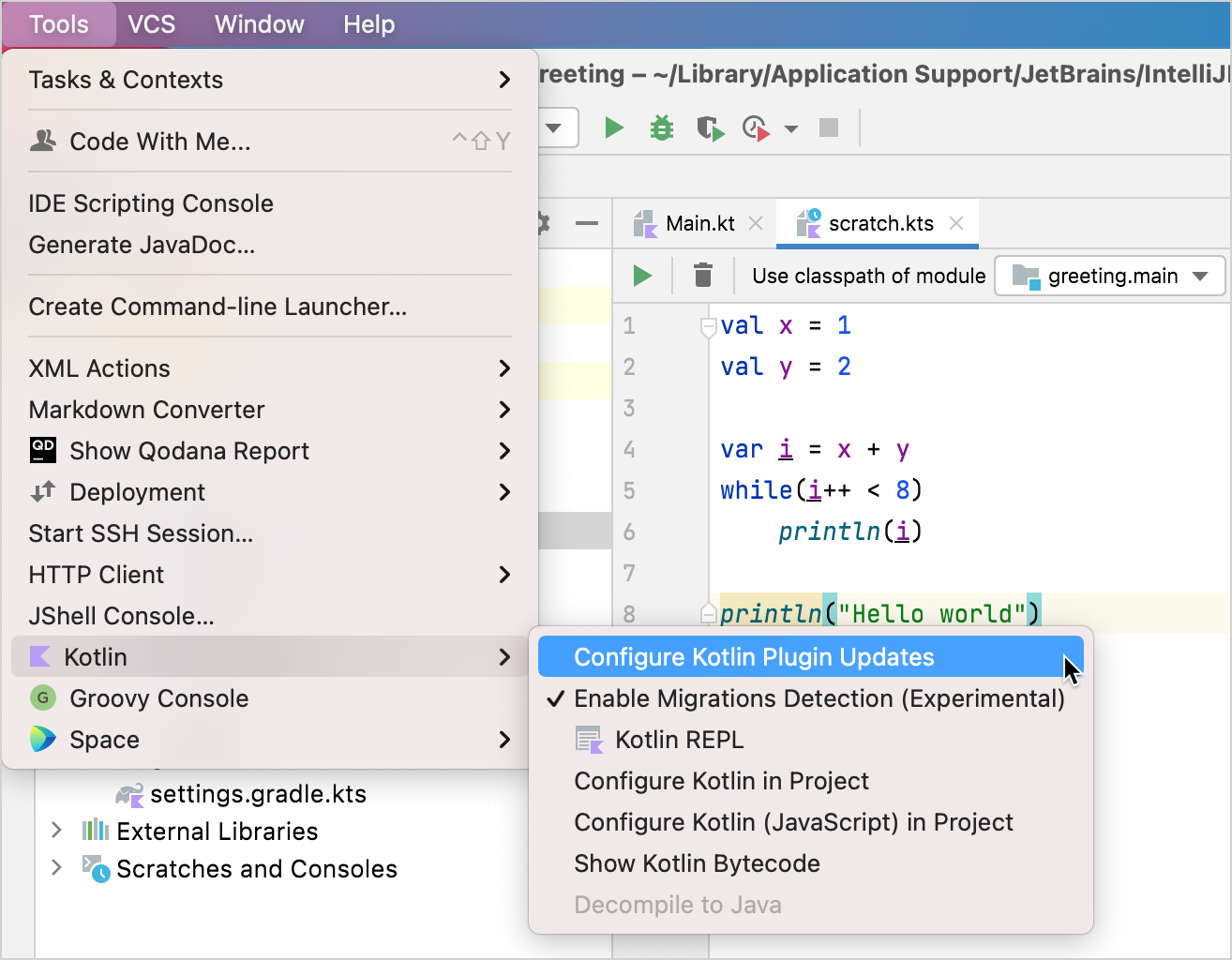Open the Space submenu

[270, 740]
